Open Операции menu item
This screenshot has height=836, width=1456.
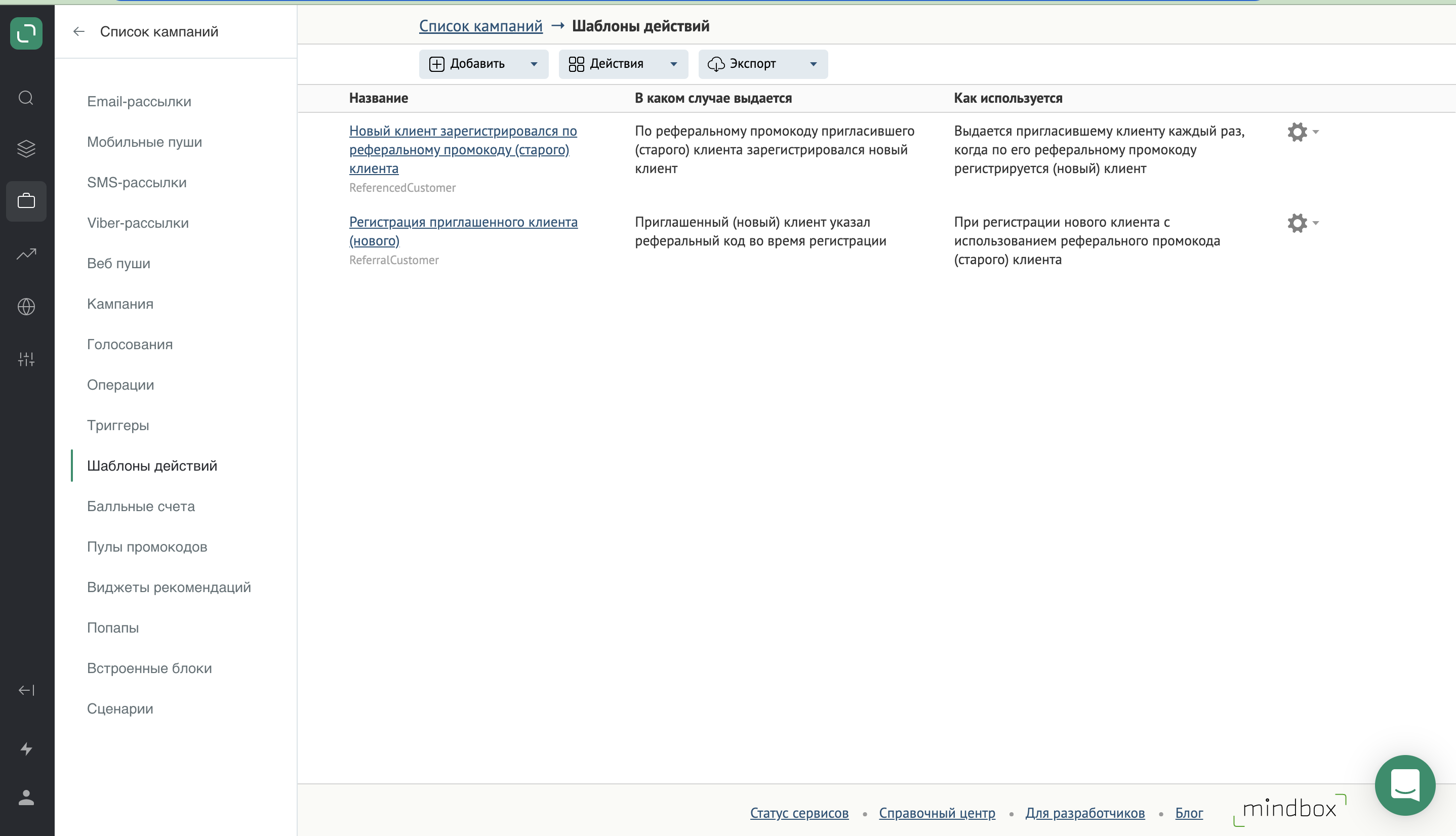(x=120, y=385)
